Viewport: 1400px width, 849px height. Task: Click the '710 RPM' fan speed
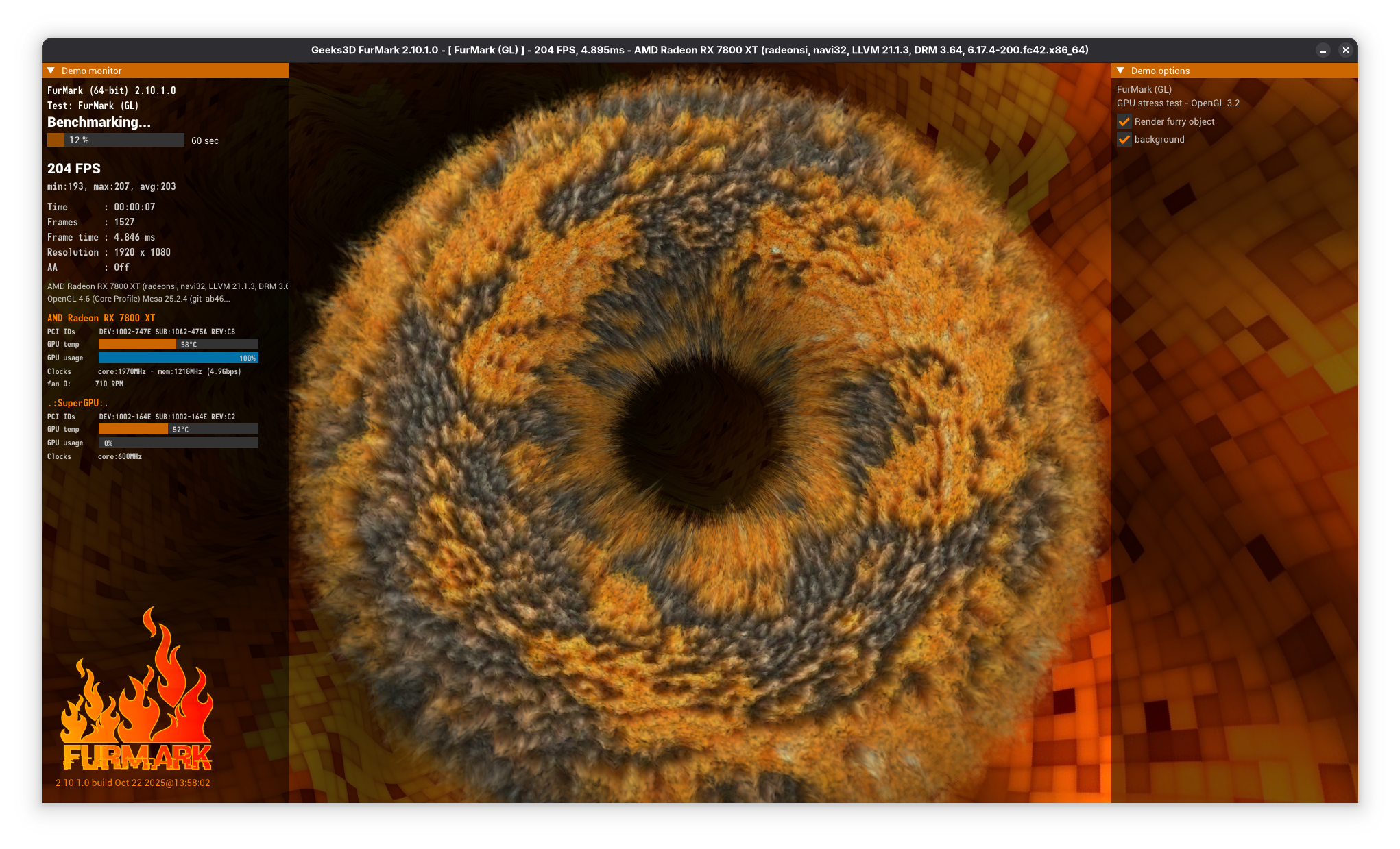pyautogui.click(x=109, y=384)
